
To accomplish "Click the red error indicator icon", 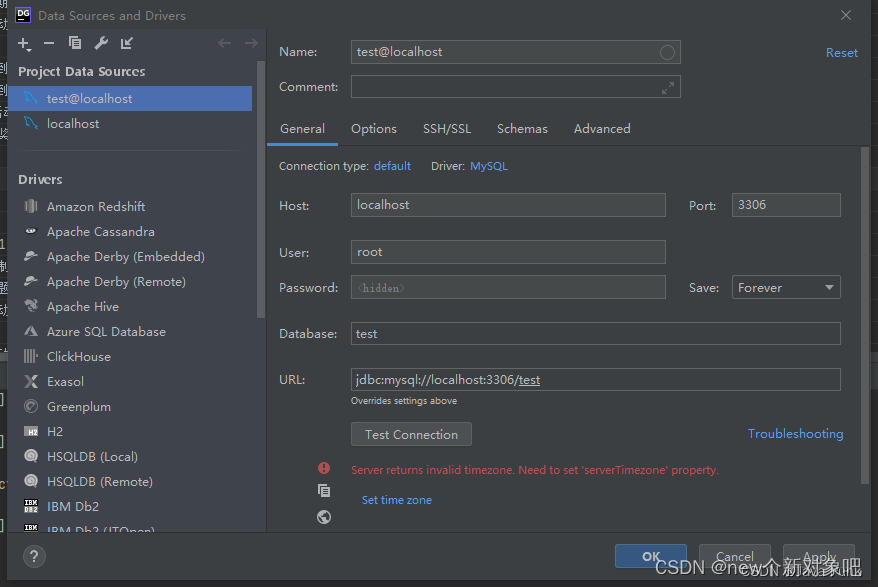I will (324, 468).
